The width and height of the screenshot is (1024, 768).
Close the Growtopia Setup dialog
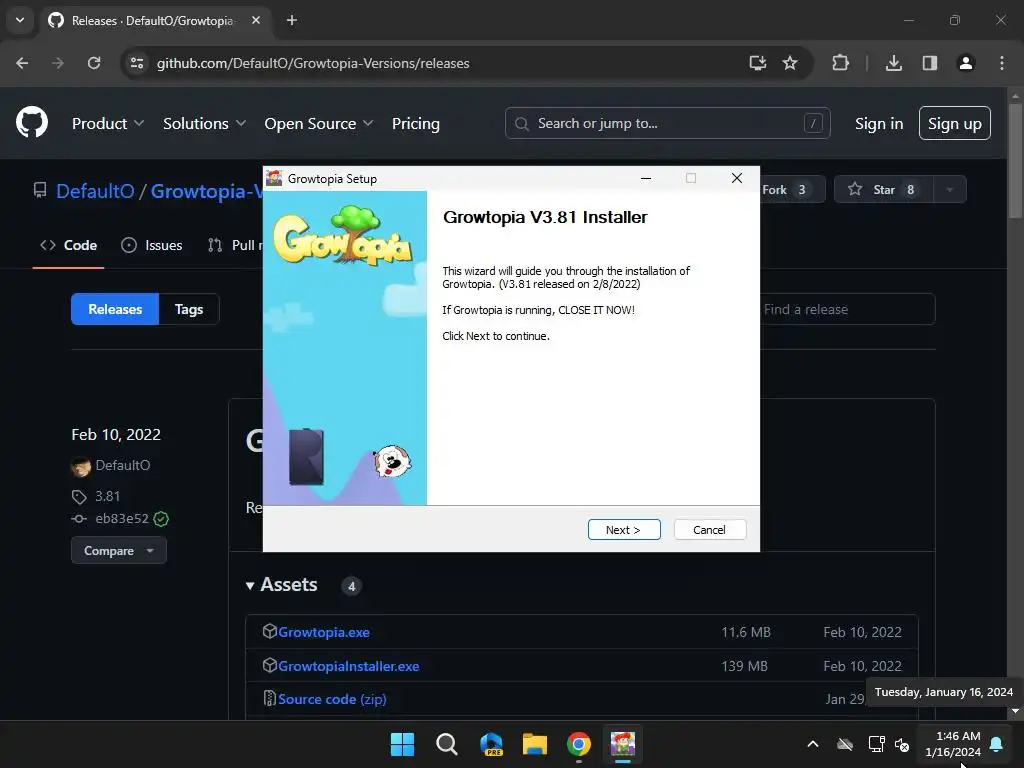[x=737, y=178]
